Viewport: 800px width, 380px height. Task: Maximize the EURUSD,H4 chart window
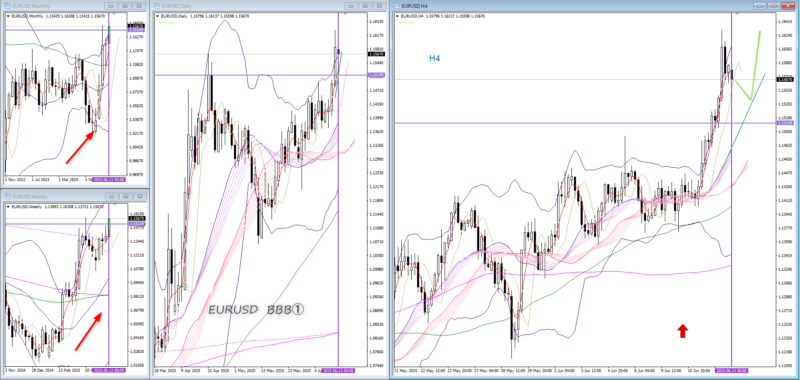[775, 6]
